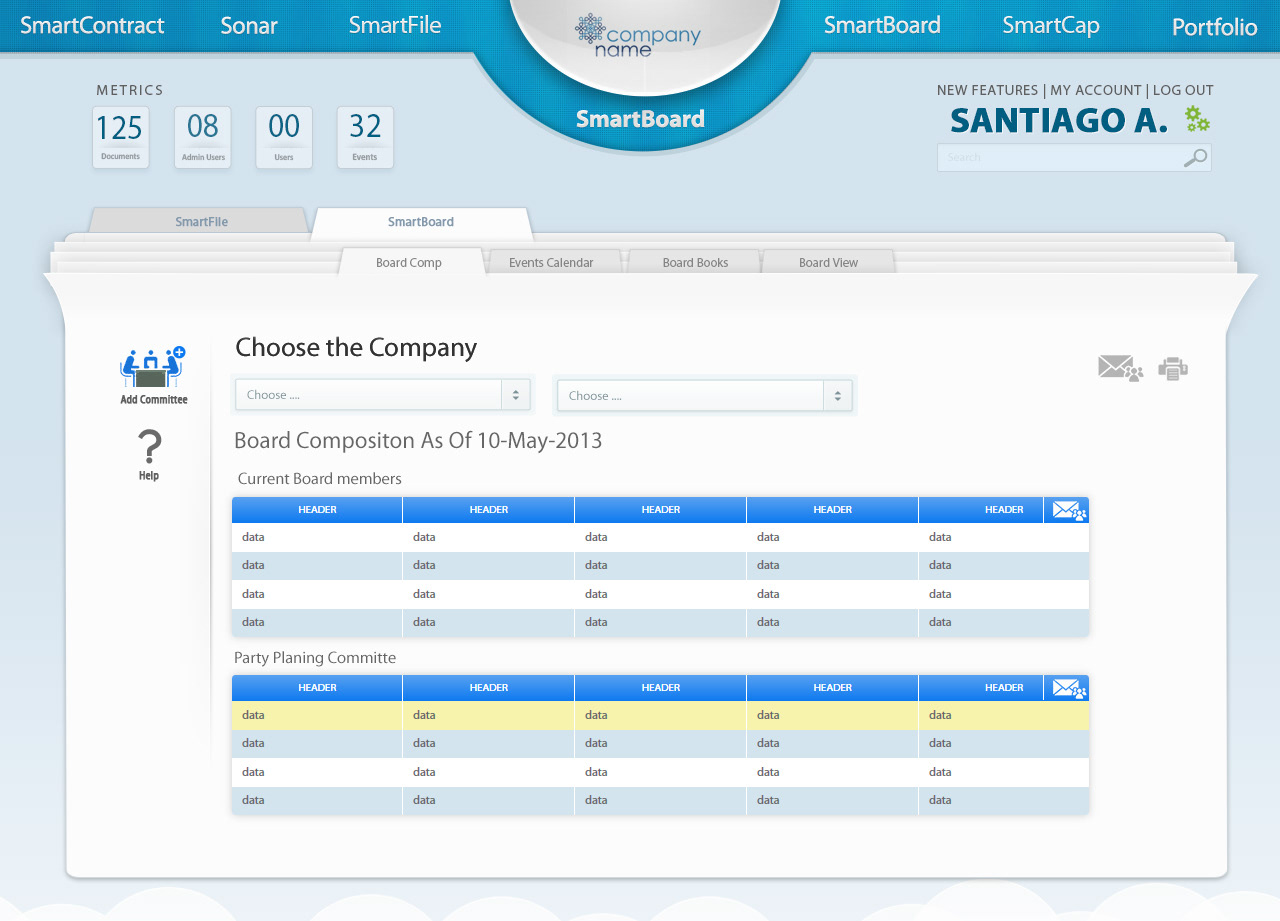Click mail icon in Party Planing Committe header
Viewport: 1280px width, 921px height.
point(1069,688)
